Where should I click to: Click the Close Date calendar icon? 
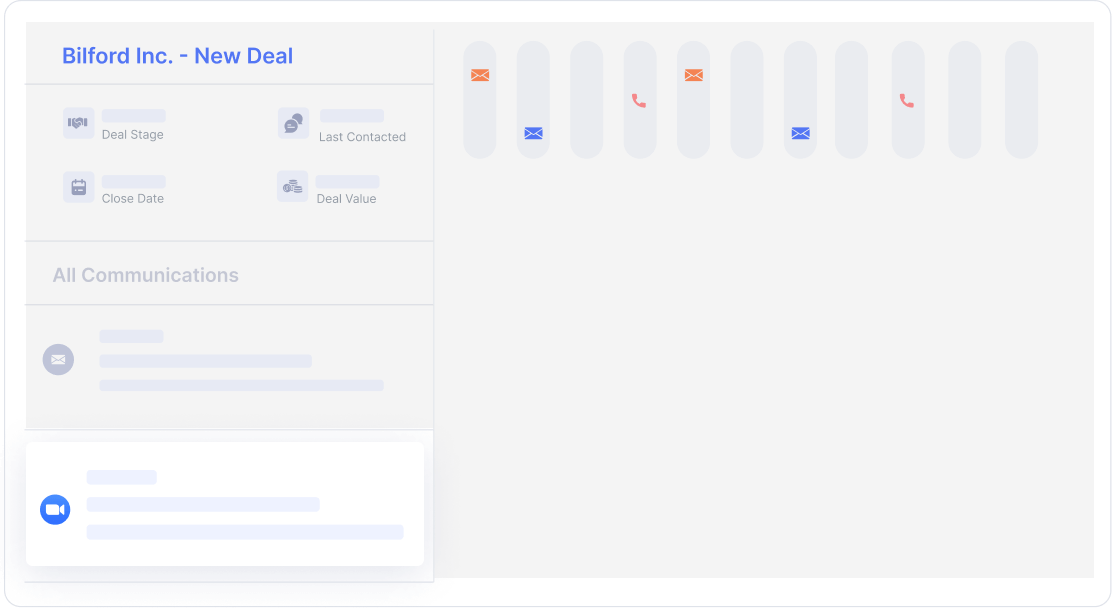click(78, 187)
